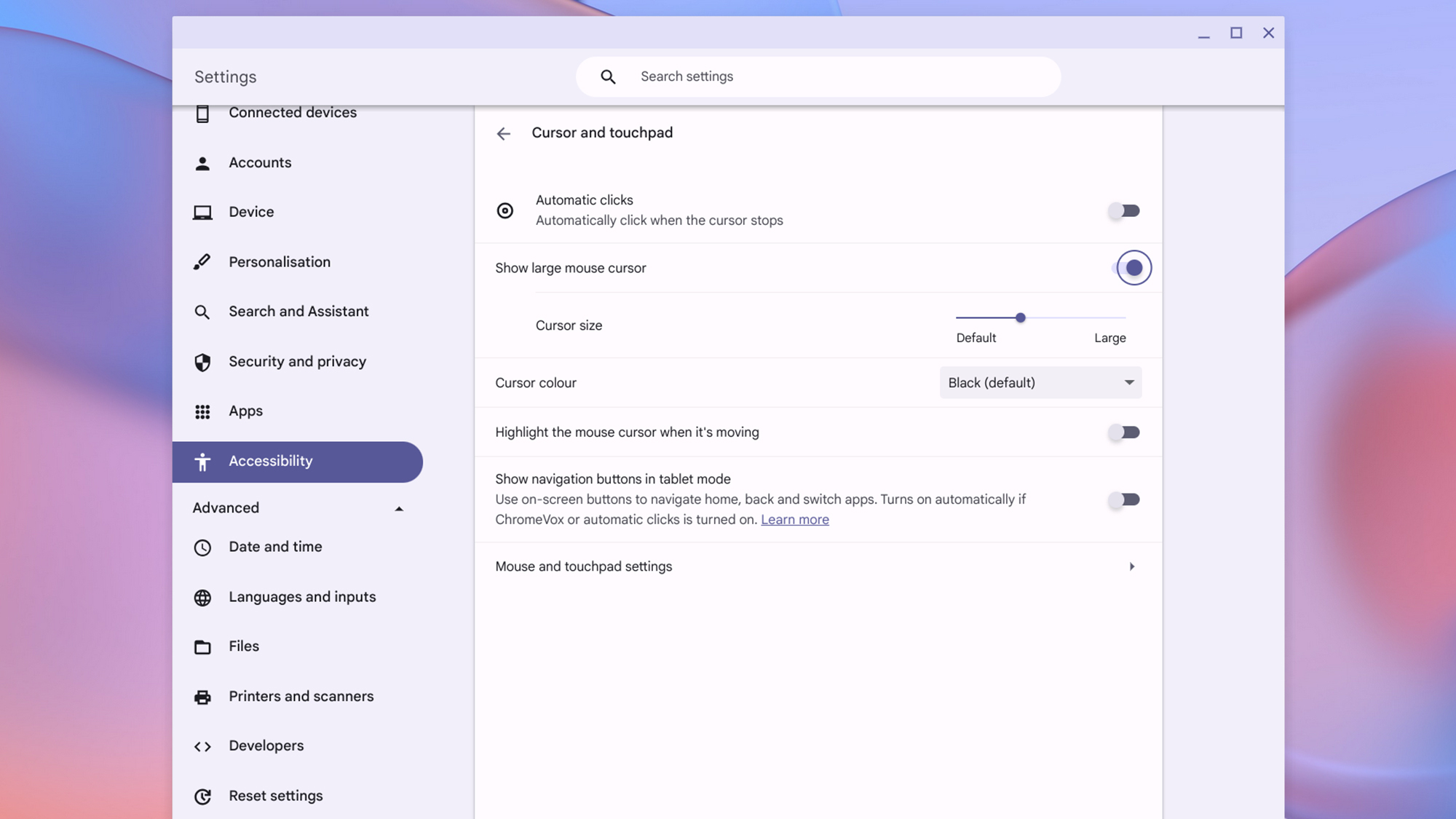Open the Device section

(x=251, y=213)
